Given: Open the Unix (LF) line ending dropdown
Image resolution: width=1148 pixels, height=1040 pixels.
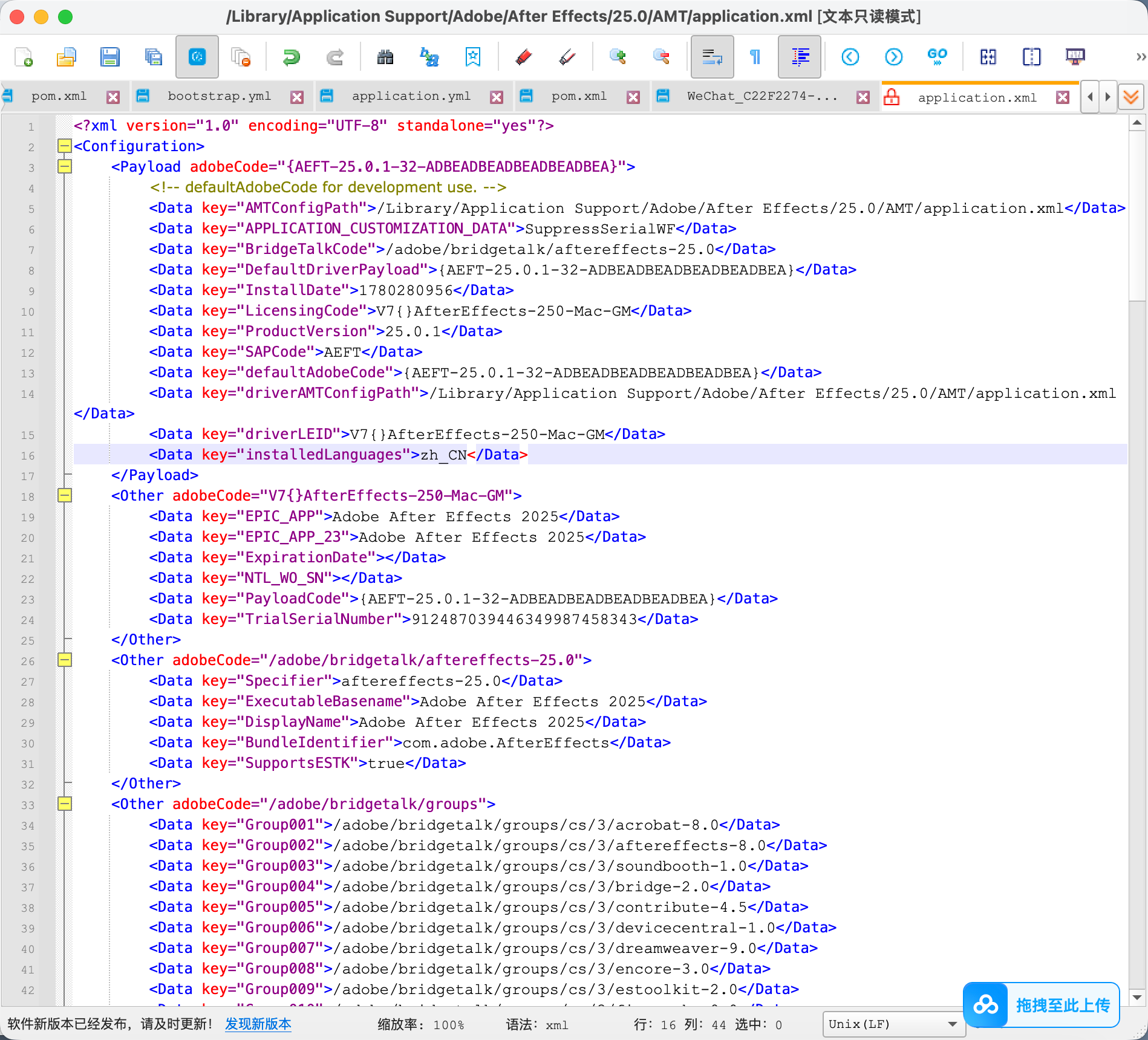Looking at the screenshot, I should pyautogui.click(x=893, y=1024).
